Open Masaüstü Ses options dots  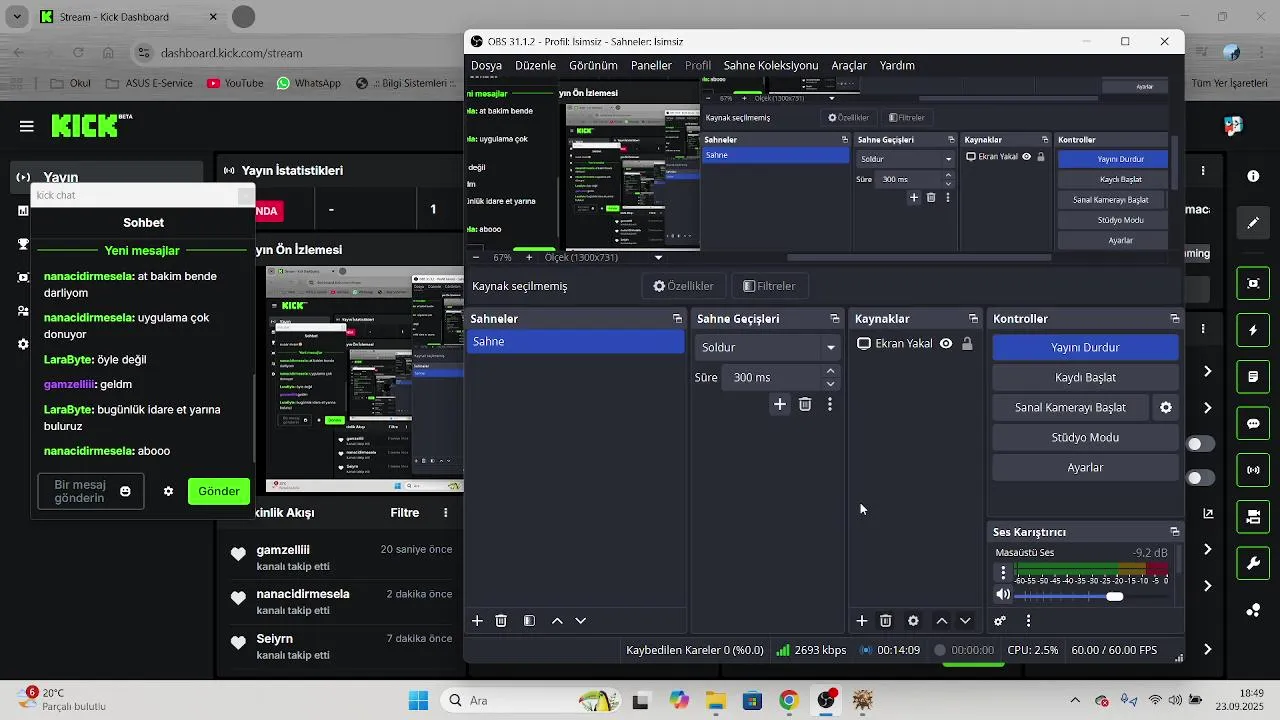pos(1003,573)
